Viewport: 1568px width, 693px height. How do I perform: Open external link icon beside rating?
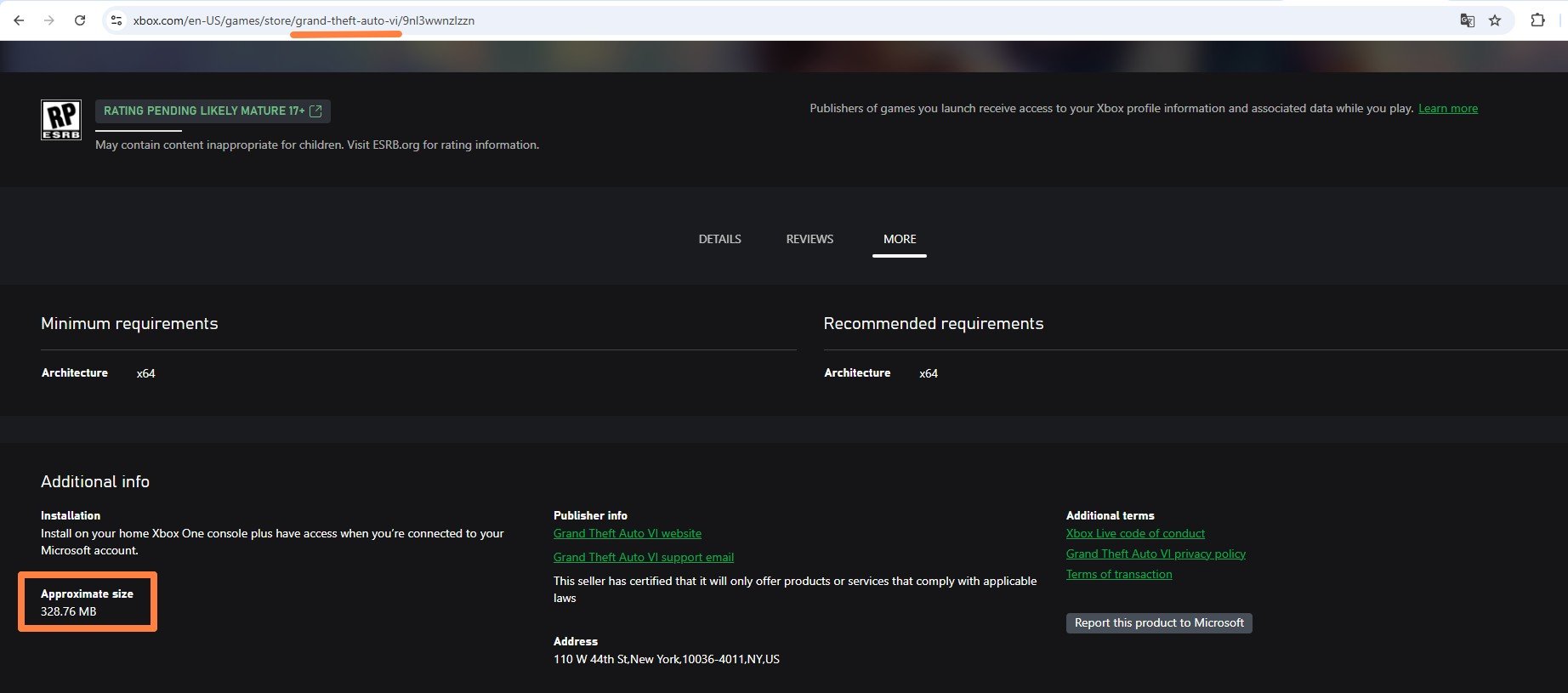pos(315,111)
